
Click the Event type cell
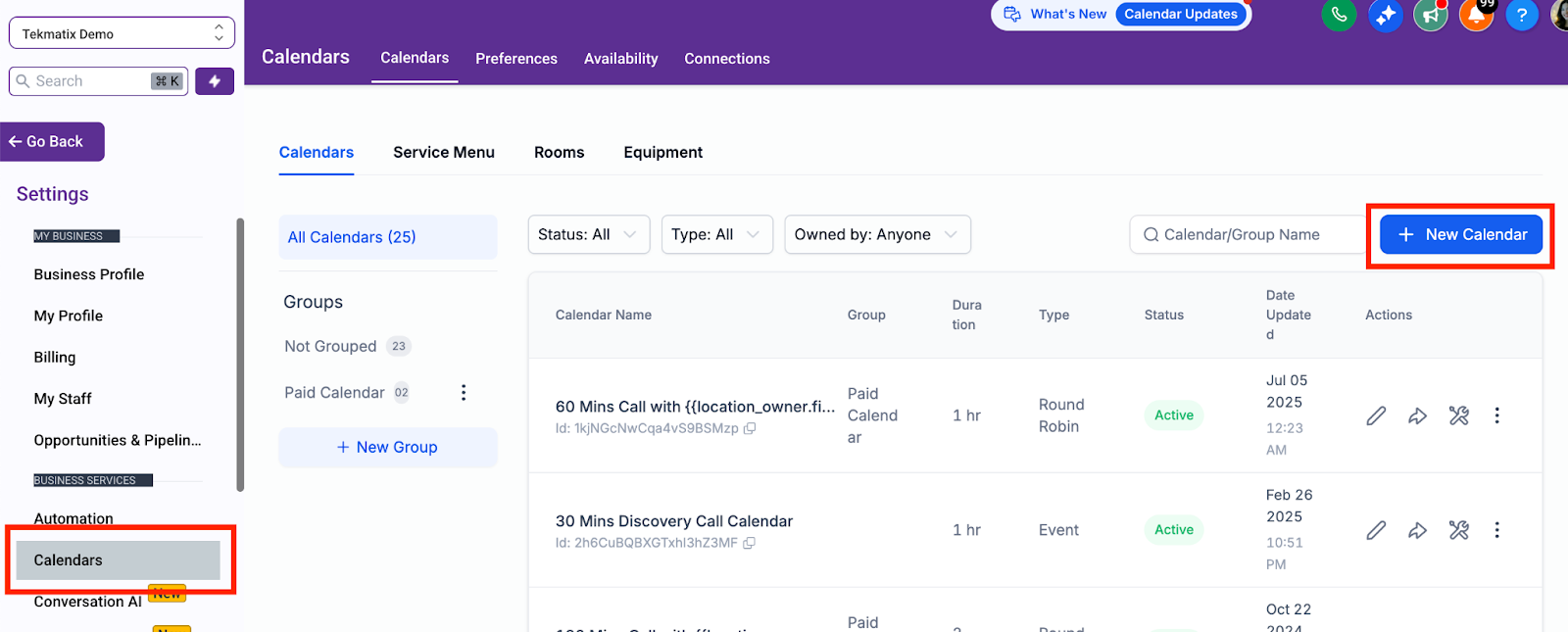[x=1058, y=530]
